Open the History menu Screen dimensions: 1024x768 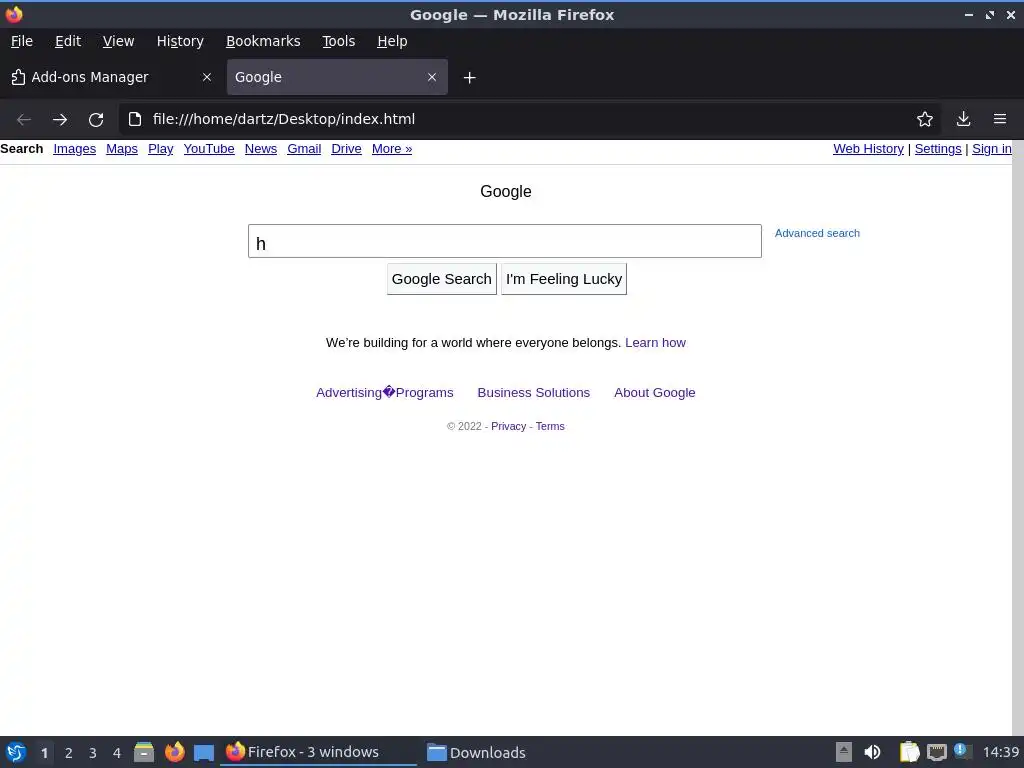tap(180, 41)
